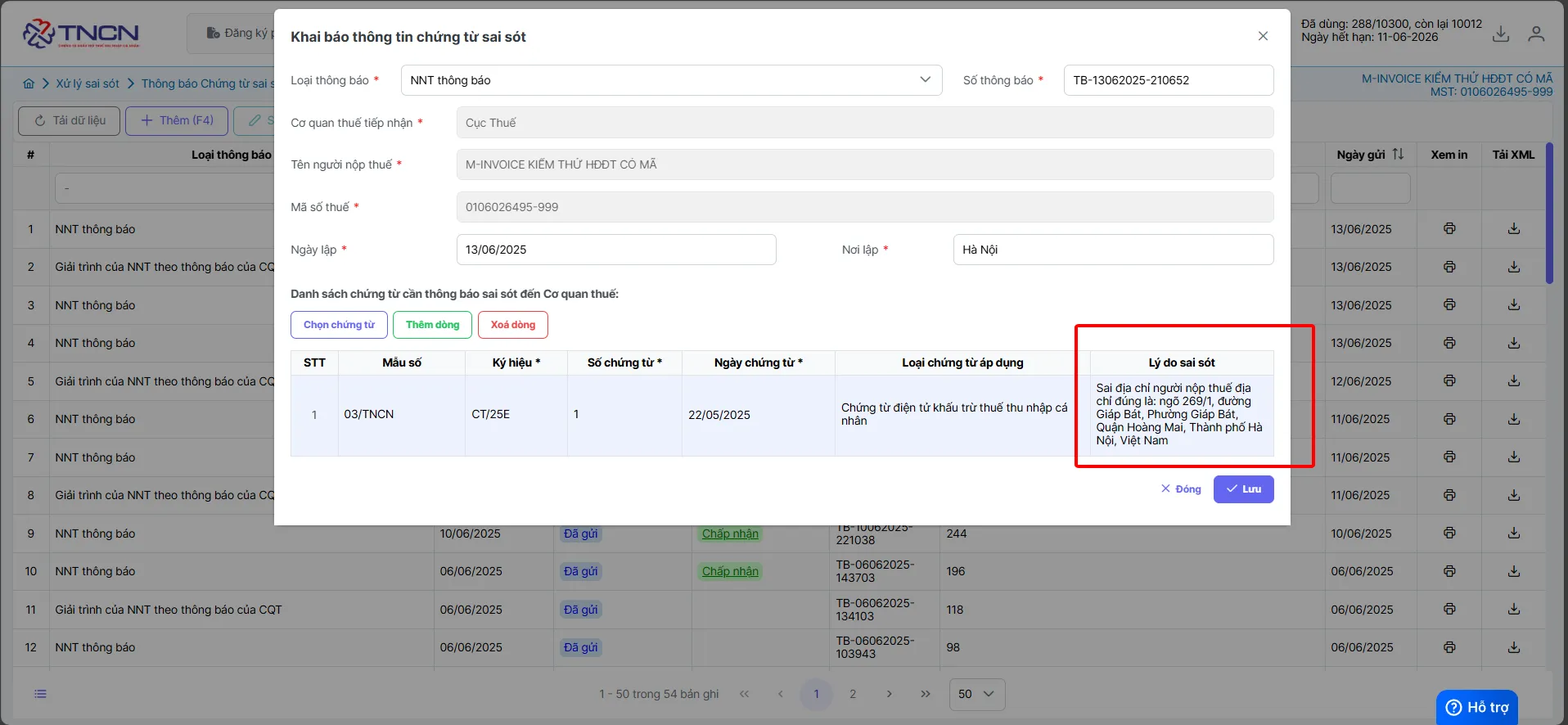Click print icon for the 10/06/2025 row

(x=1449, y=533)
